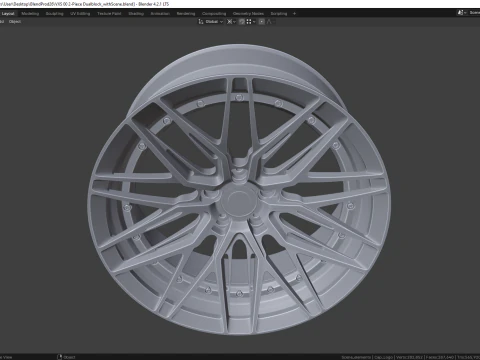Click the Verts count in status bar
The height and width of the screenshot is (360, 480).
[x=410, y=357]
